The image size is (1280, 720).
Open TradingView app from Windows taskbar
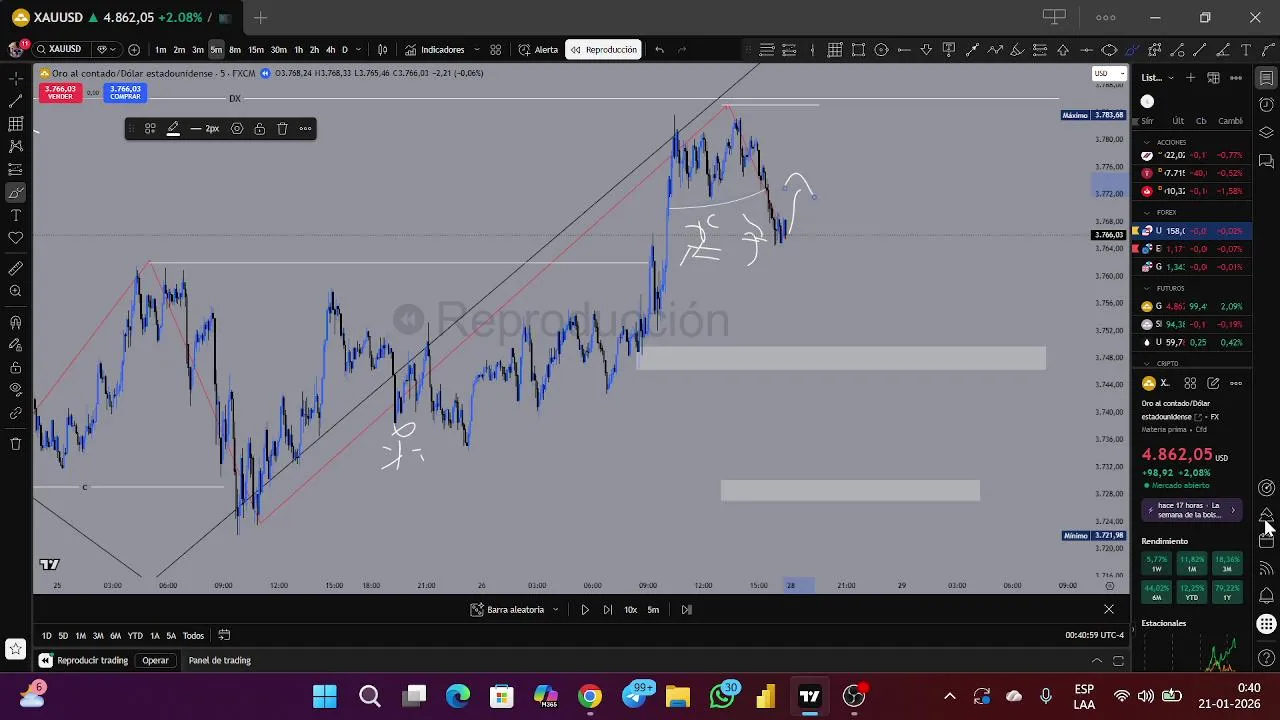pyautogui.click(x=810, y=696)
